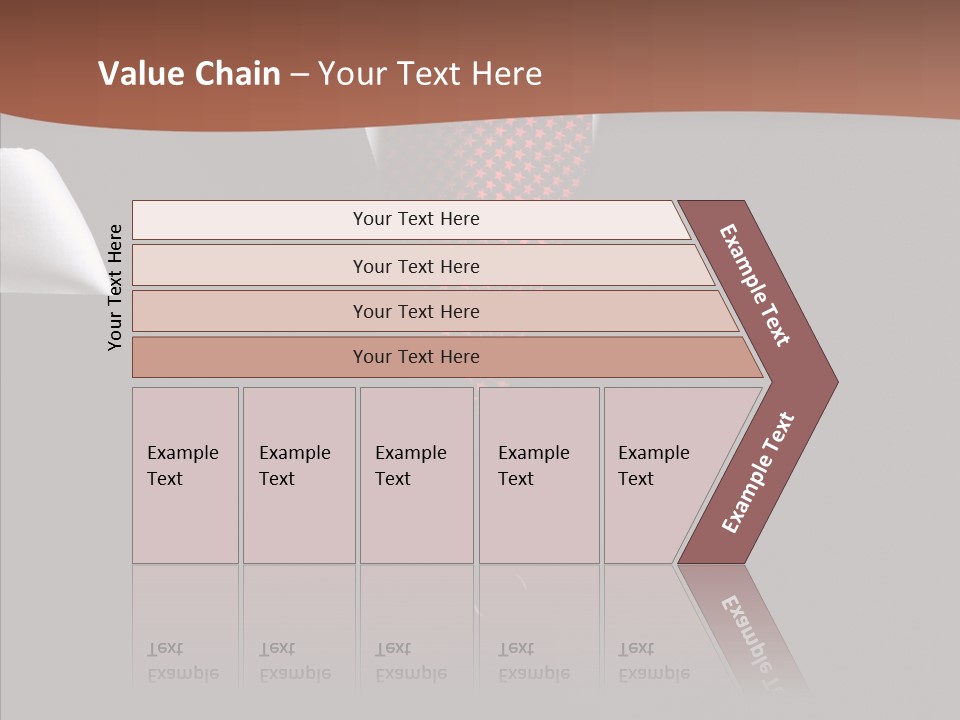Click the mirrored reflection text under the second box
960x720 pixels.
tap(295, 662)
